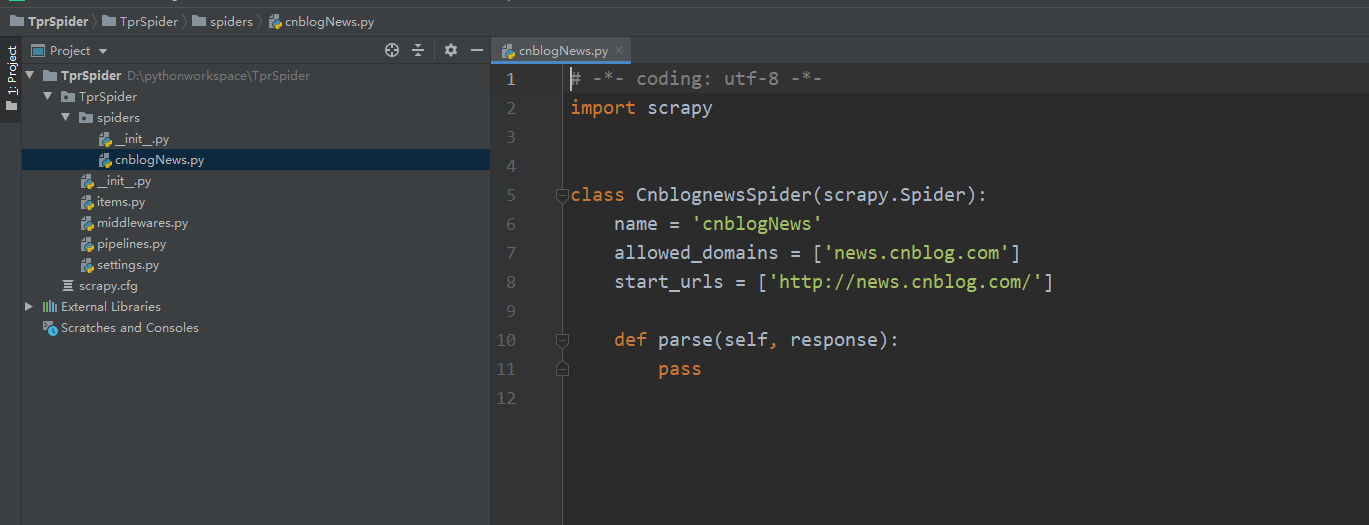Screen dimensions: 1369x525
Task: Select __init__.py inside spiders folder
Action: (x=256, y=139)
